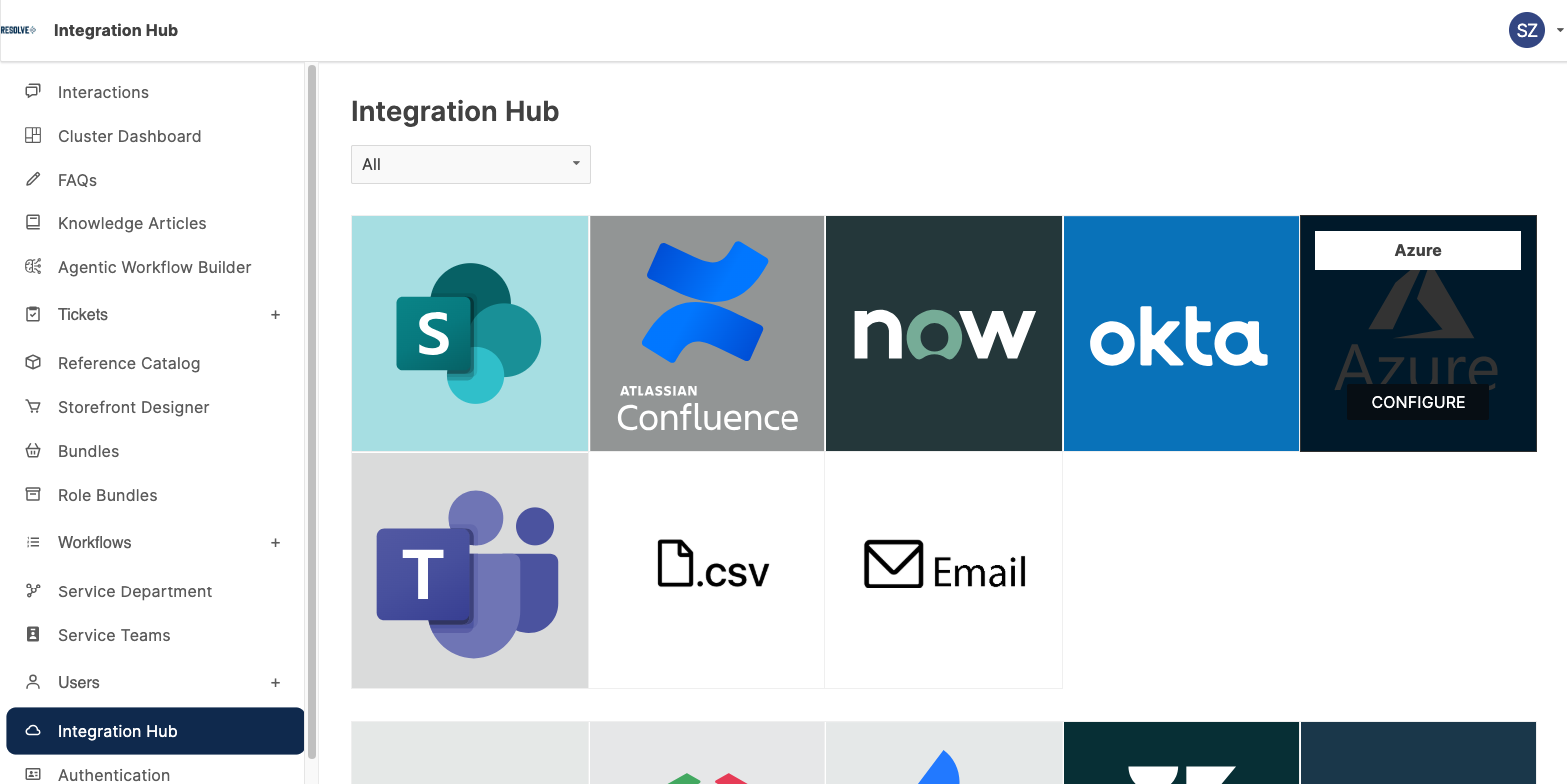
Task: Click the sidebar vertical scrollbar
Action: click(x=312, y=399)
